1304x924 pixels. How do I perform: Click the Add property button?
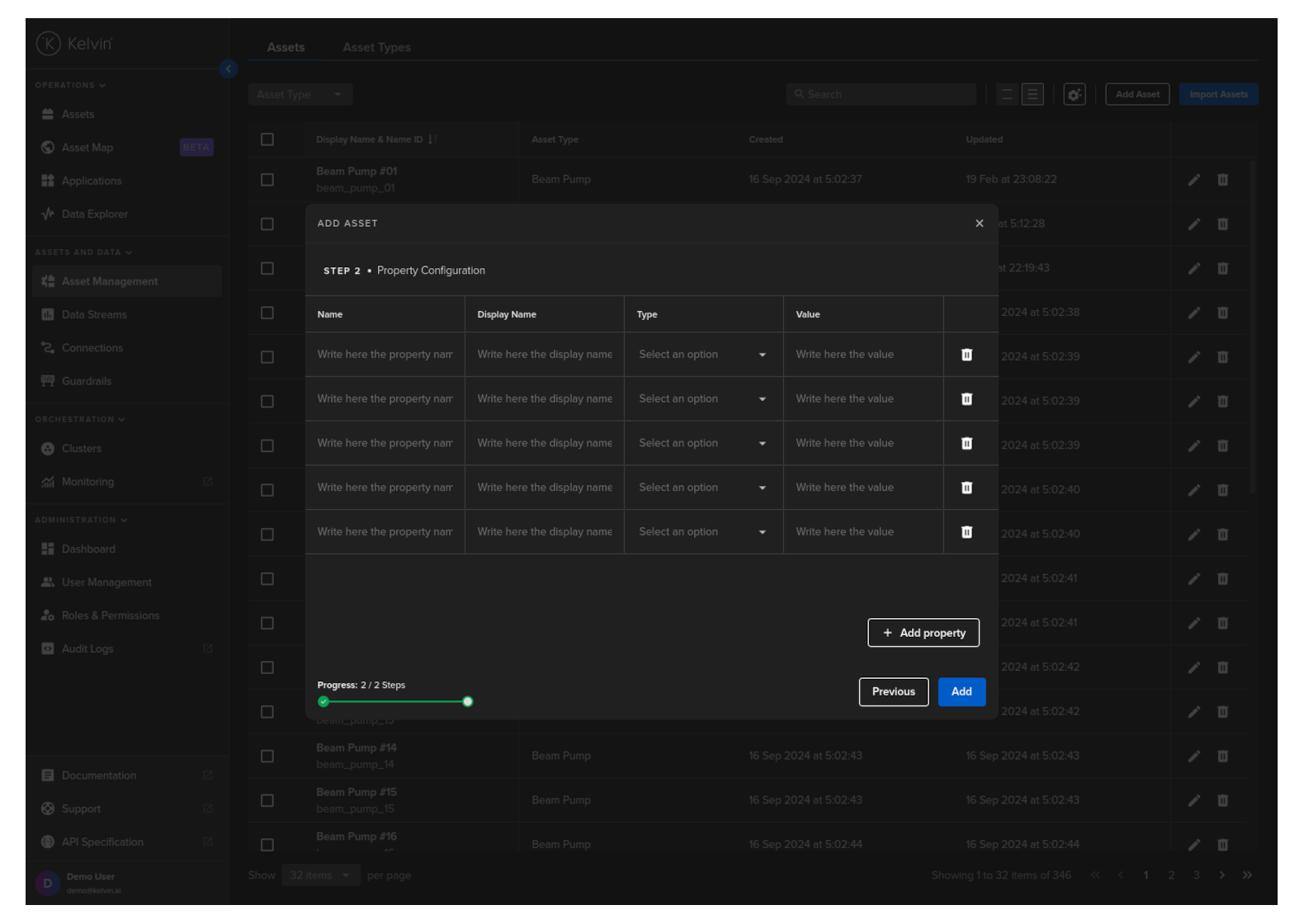(x=923, y=633)
